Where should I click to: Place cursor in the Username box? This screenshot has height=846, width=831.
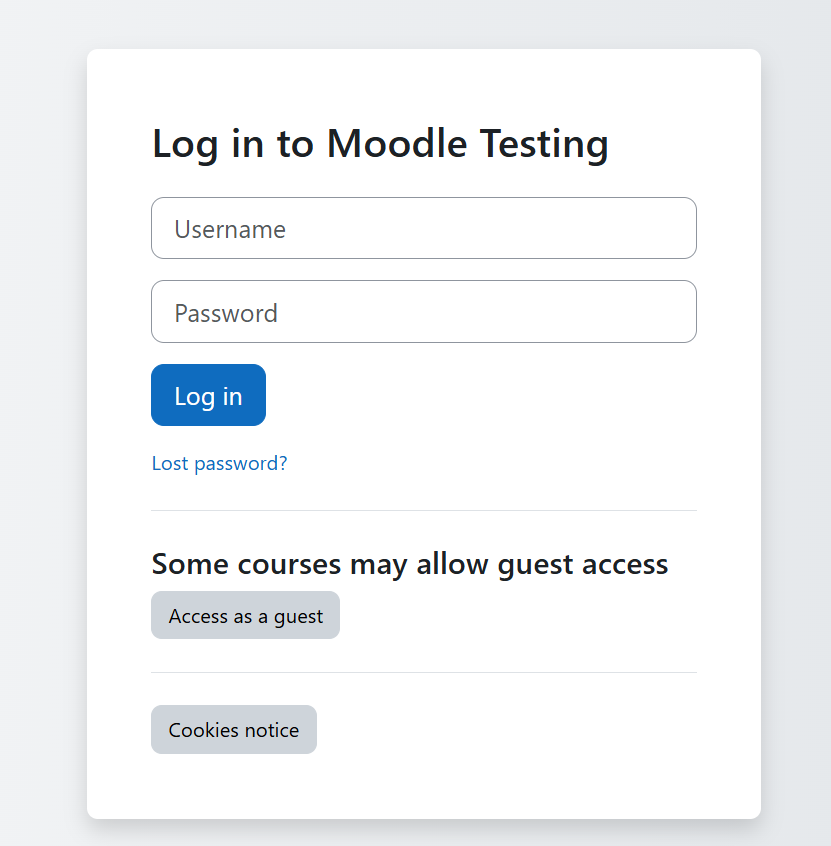tap(423, 229)
